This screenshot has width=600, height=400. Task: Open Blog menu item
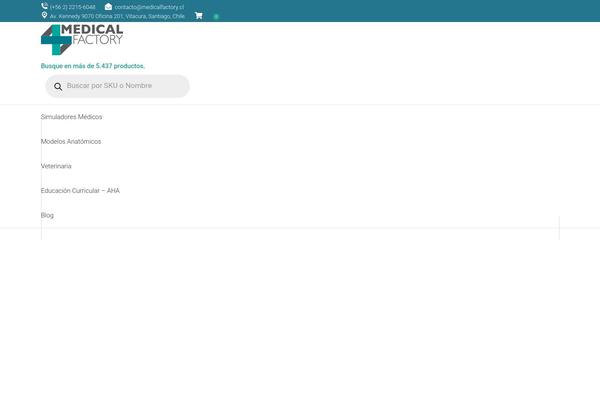pos(47,215)
